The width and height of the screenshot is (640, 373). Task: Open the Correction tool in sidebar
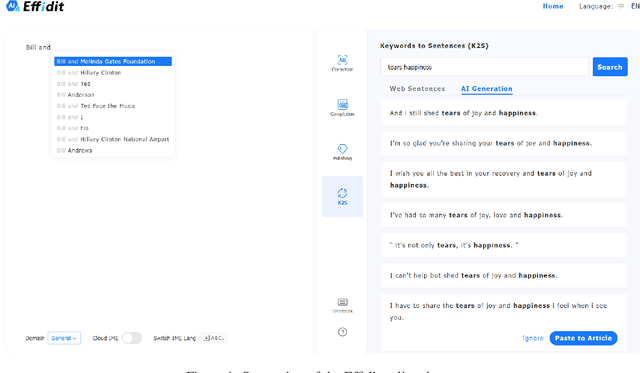pyautogui.click(x=342, y=63)
